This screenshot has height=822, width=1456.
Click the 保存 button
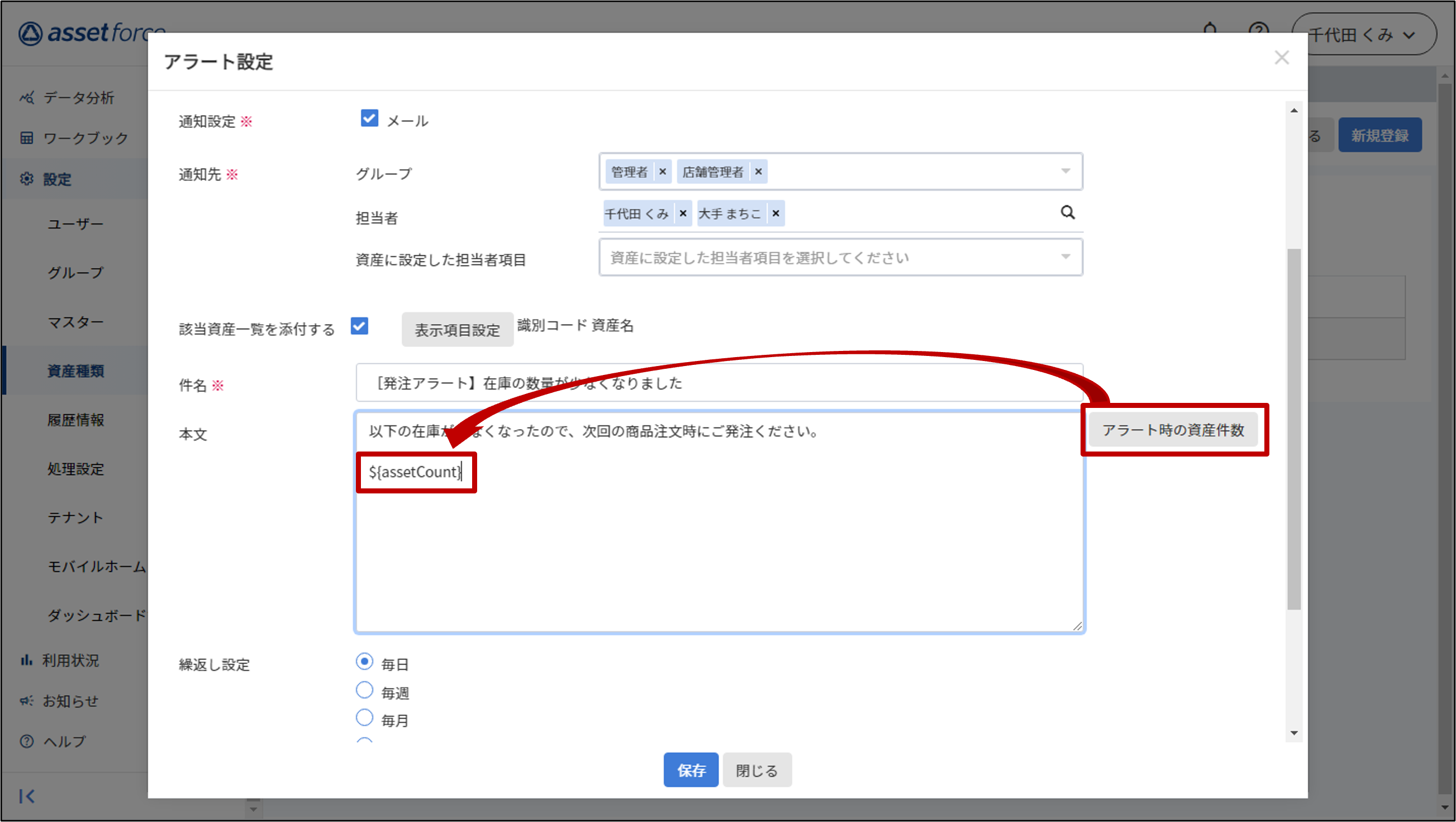(x=690, y=770)
